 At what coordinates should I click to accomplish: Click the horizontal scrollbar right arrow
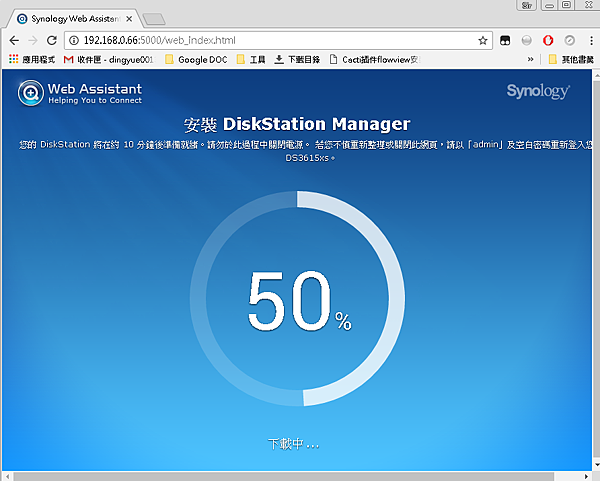586,476
